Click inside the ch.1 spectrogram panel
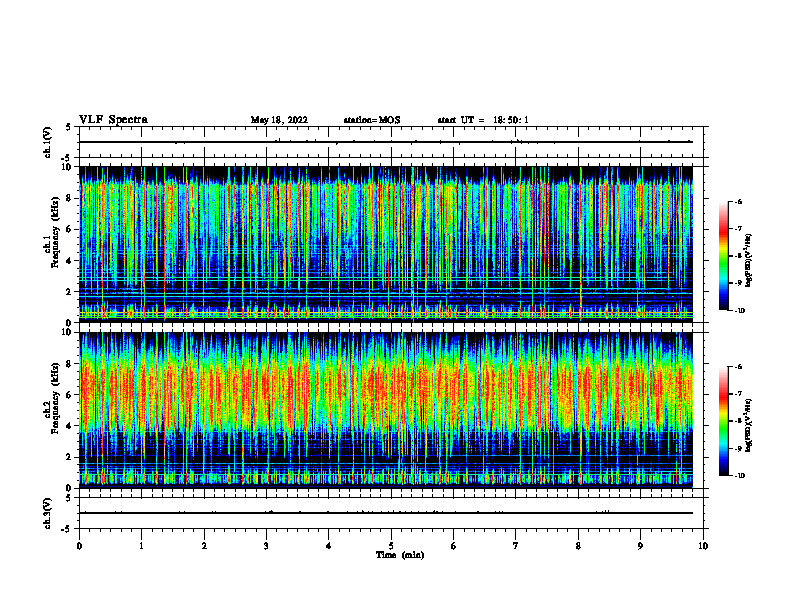Screen dimensions: 792x612 [x=393, y=244]
